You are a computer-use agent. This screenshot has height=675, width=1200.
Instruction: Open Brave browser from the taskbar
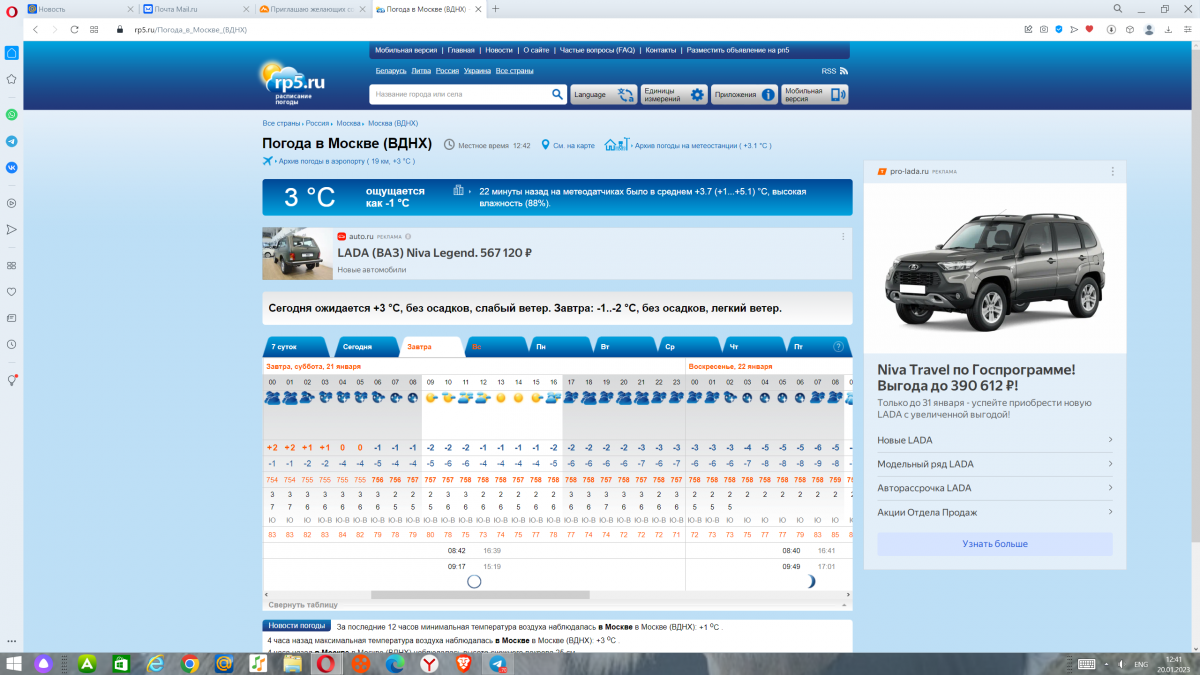pos(461,663)
